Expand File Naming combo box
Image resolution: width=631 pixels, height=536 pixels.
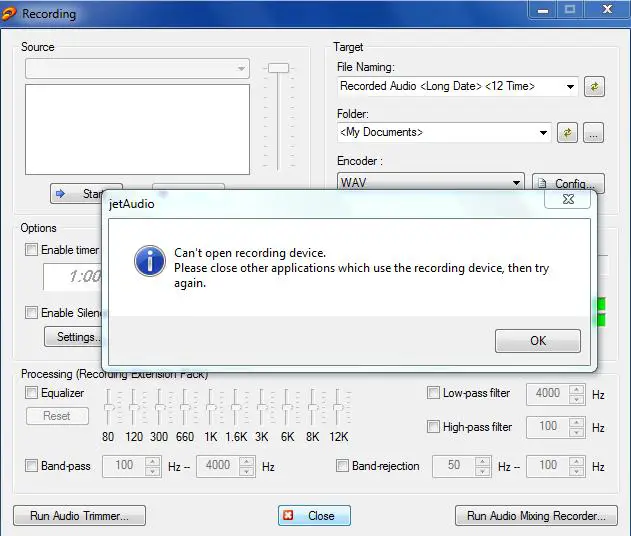tap(570, 87)
